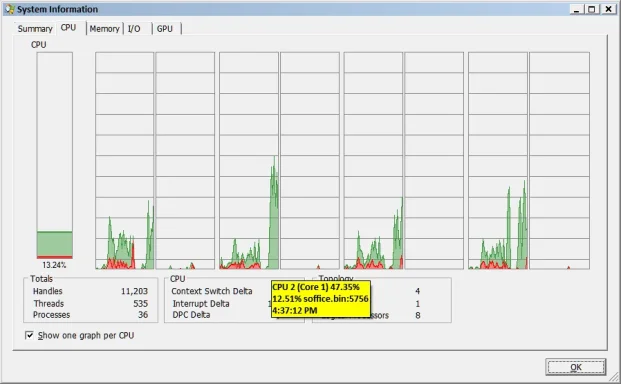
Task: Click the System Information title bar icon
Action: click(10, 9)
